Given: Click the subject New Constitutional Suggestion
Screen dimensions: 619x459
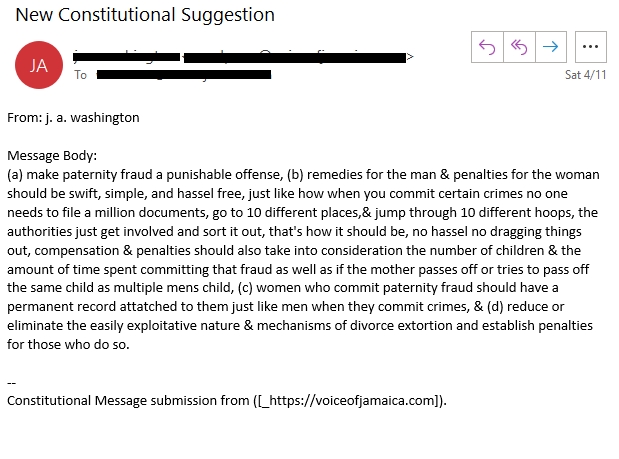Looking at the screenshot, I should pyautogui.click(x=145, y=15).
